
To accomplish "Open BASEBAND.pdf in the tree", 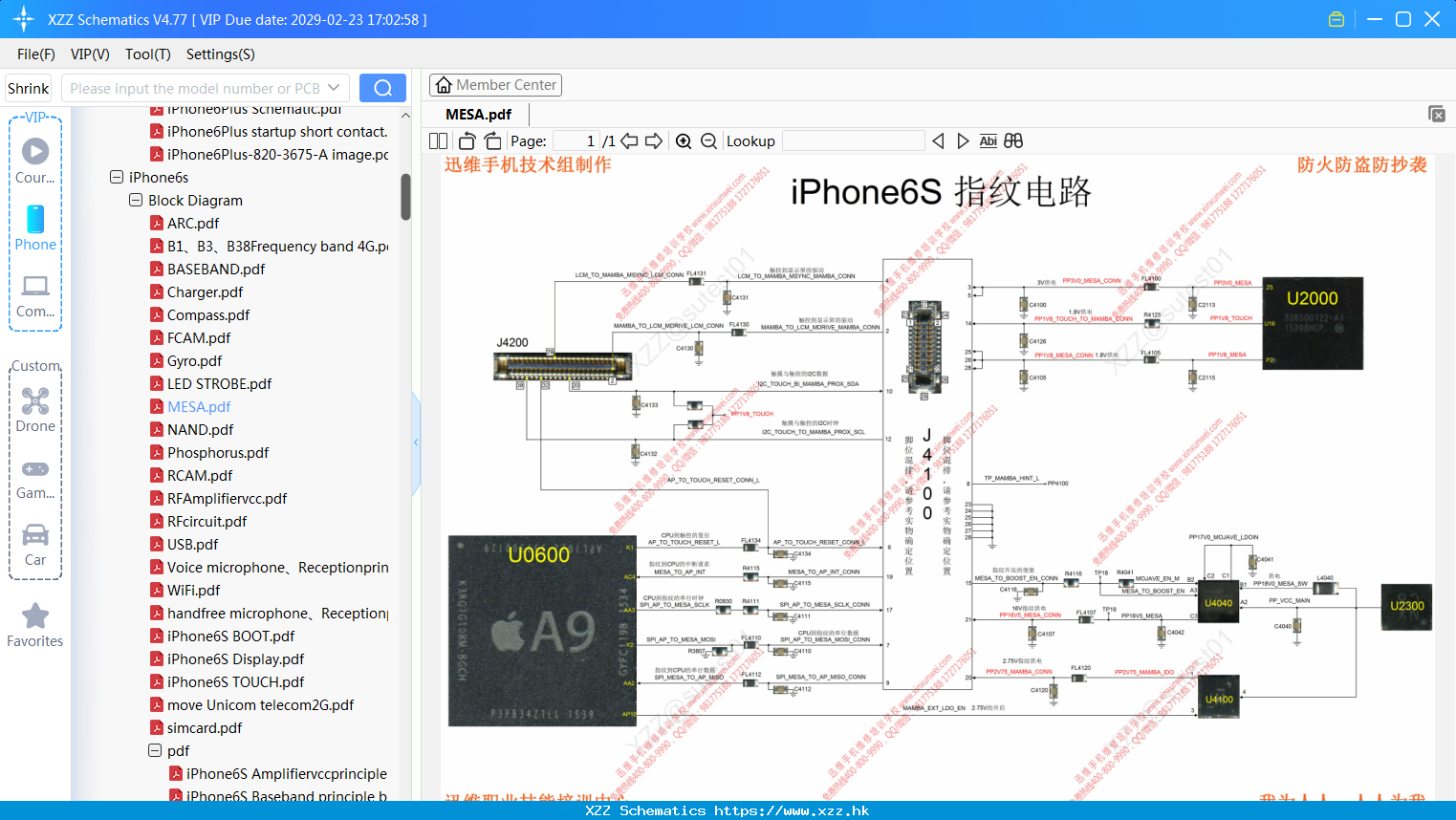I will (x=216, y=269).
